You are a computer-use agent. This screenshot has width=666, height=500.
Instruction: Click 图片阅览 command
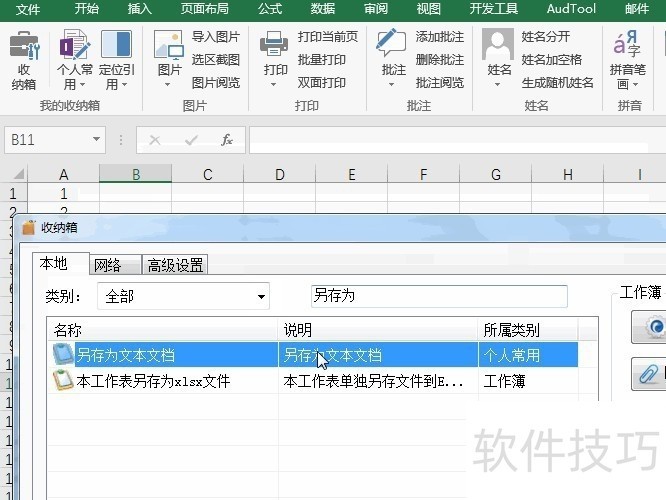[216, 83]
